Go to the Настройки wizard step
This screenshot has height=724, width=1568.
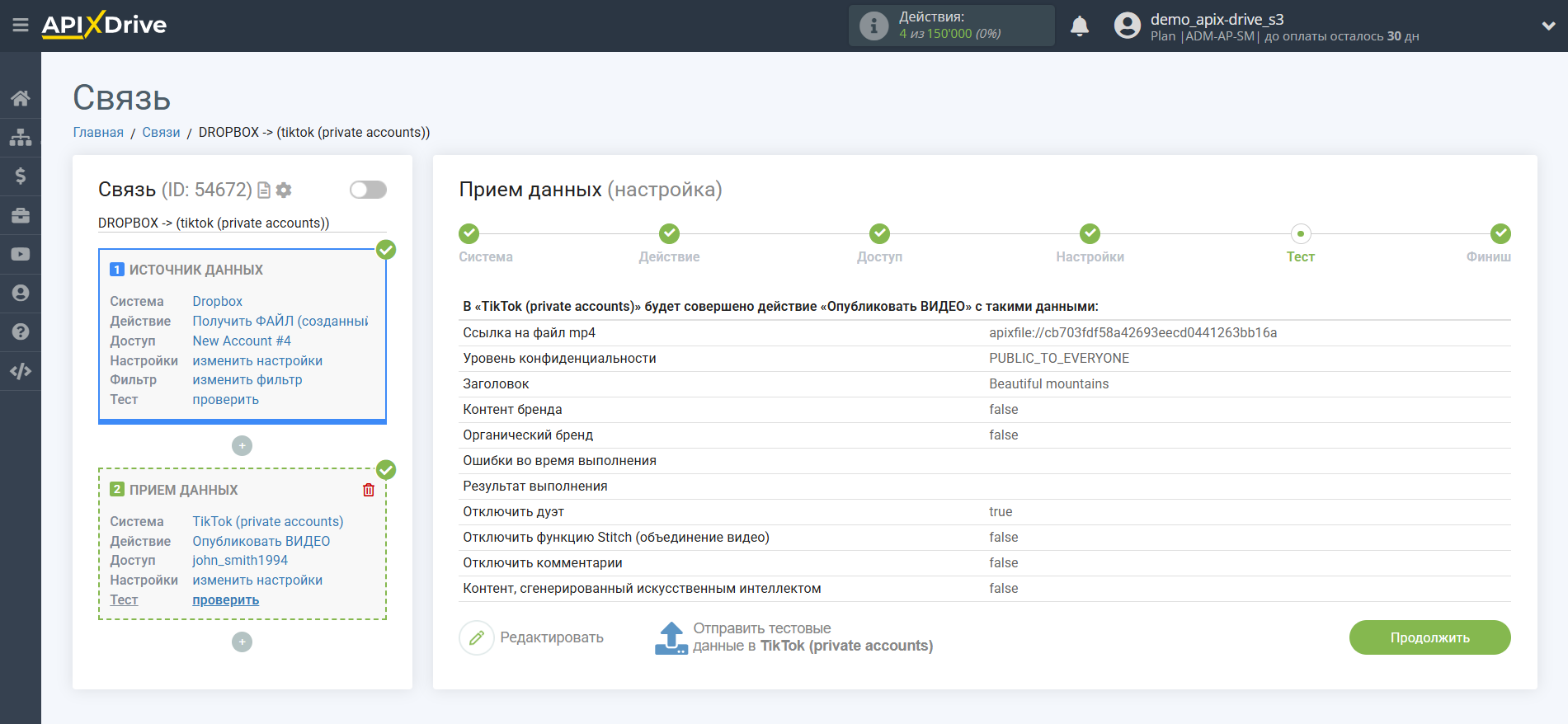pos(1090,243)
